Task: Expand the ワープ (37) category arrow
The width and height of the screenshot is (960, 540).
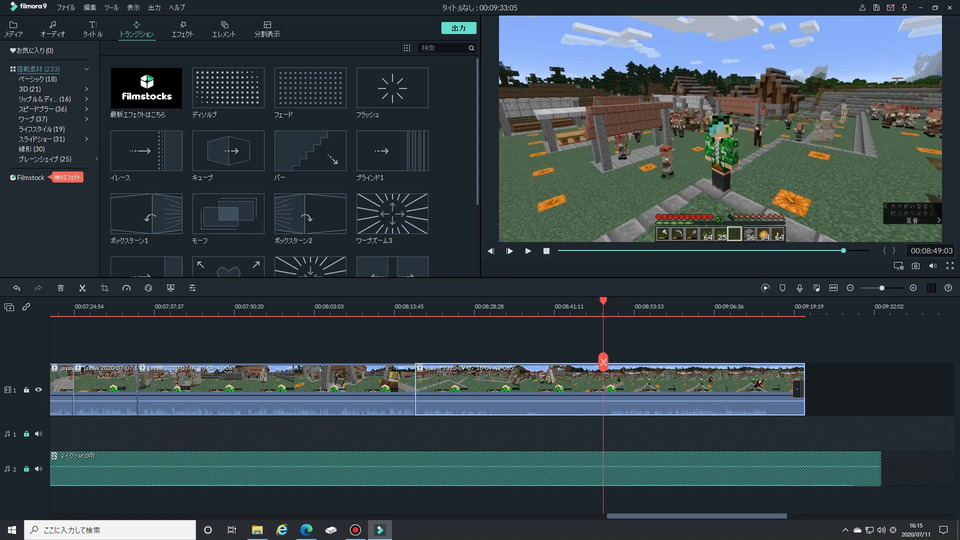Action: coord(86,119)
